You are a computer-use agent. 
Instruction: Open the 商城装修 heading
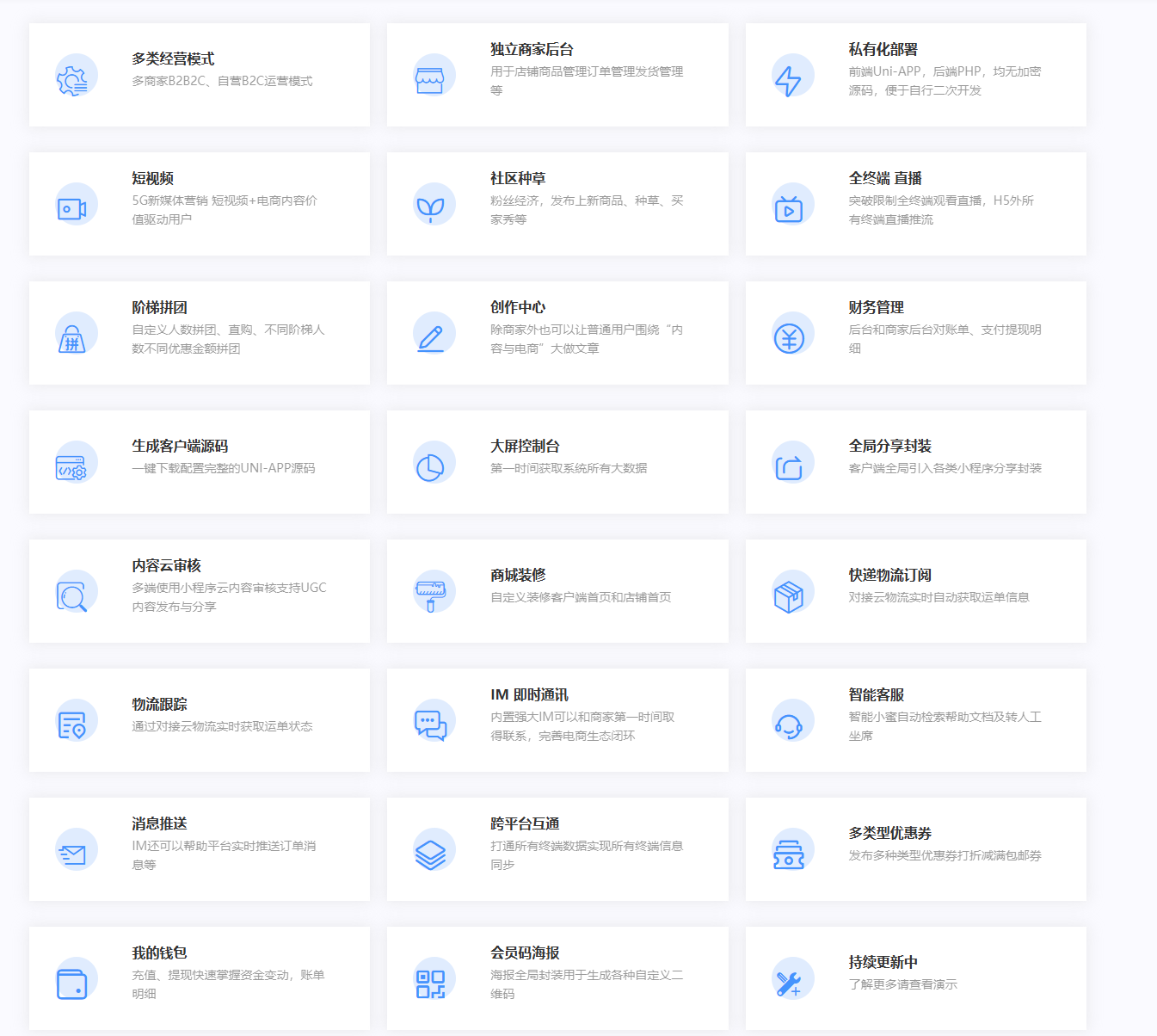(518, 575)
